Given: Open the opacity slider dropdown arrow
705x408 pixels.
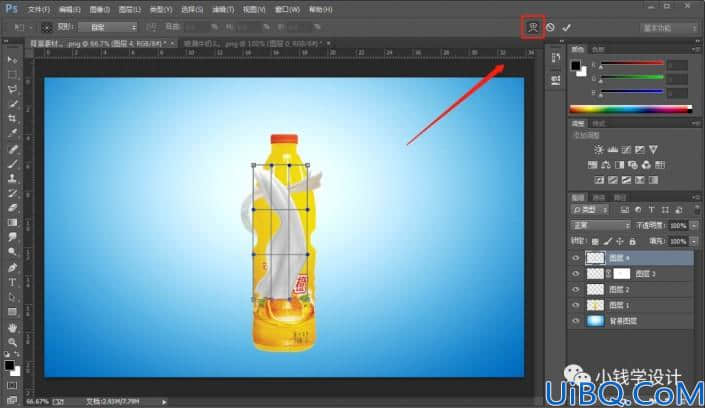Looking at the screenshot, I should pos(694,225).
